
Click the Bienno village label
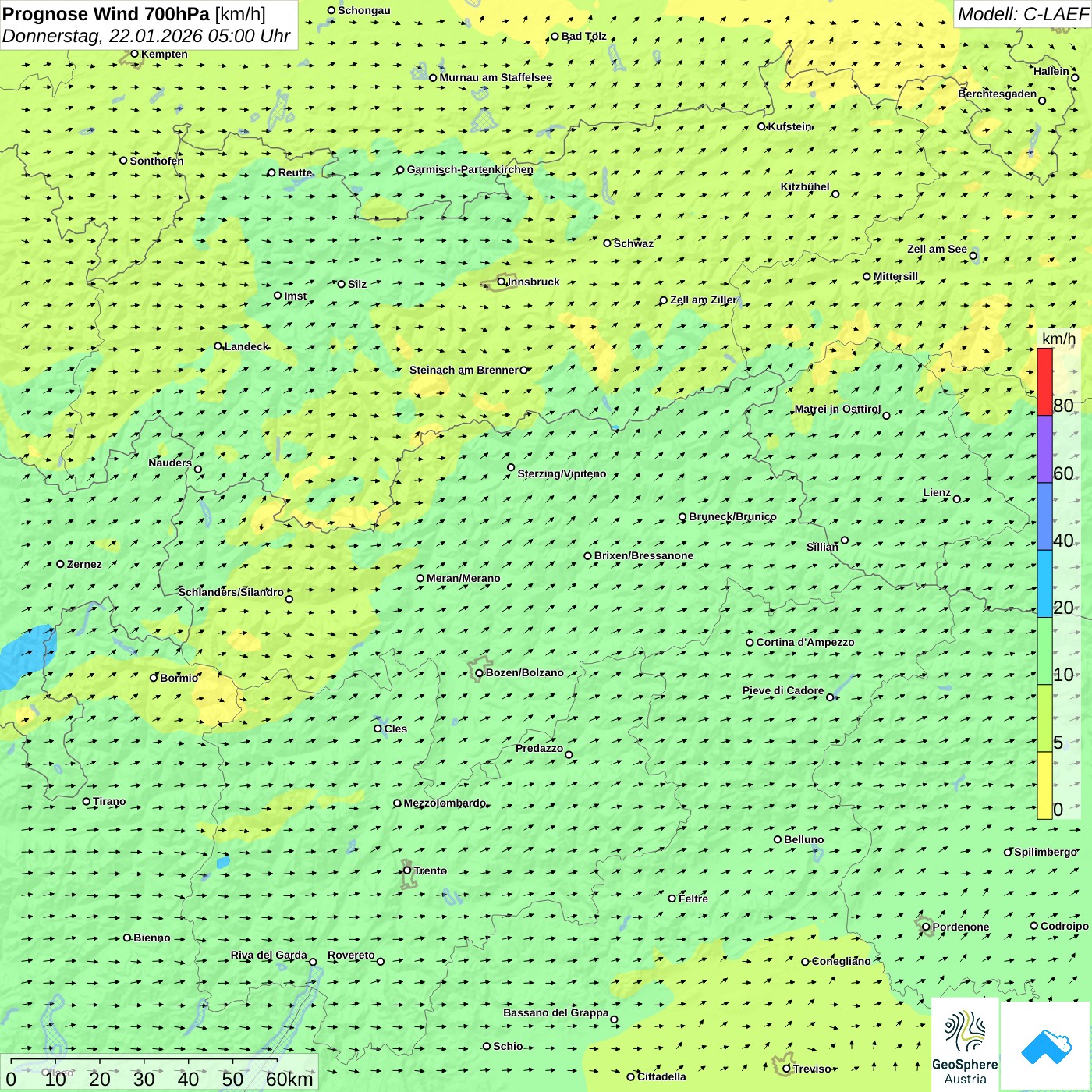tap(151, 938)
